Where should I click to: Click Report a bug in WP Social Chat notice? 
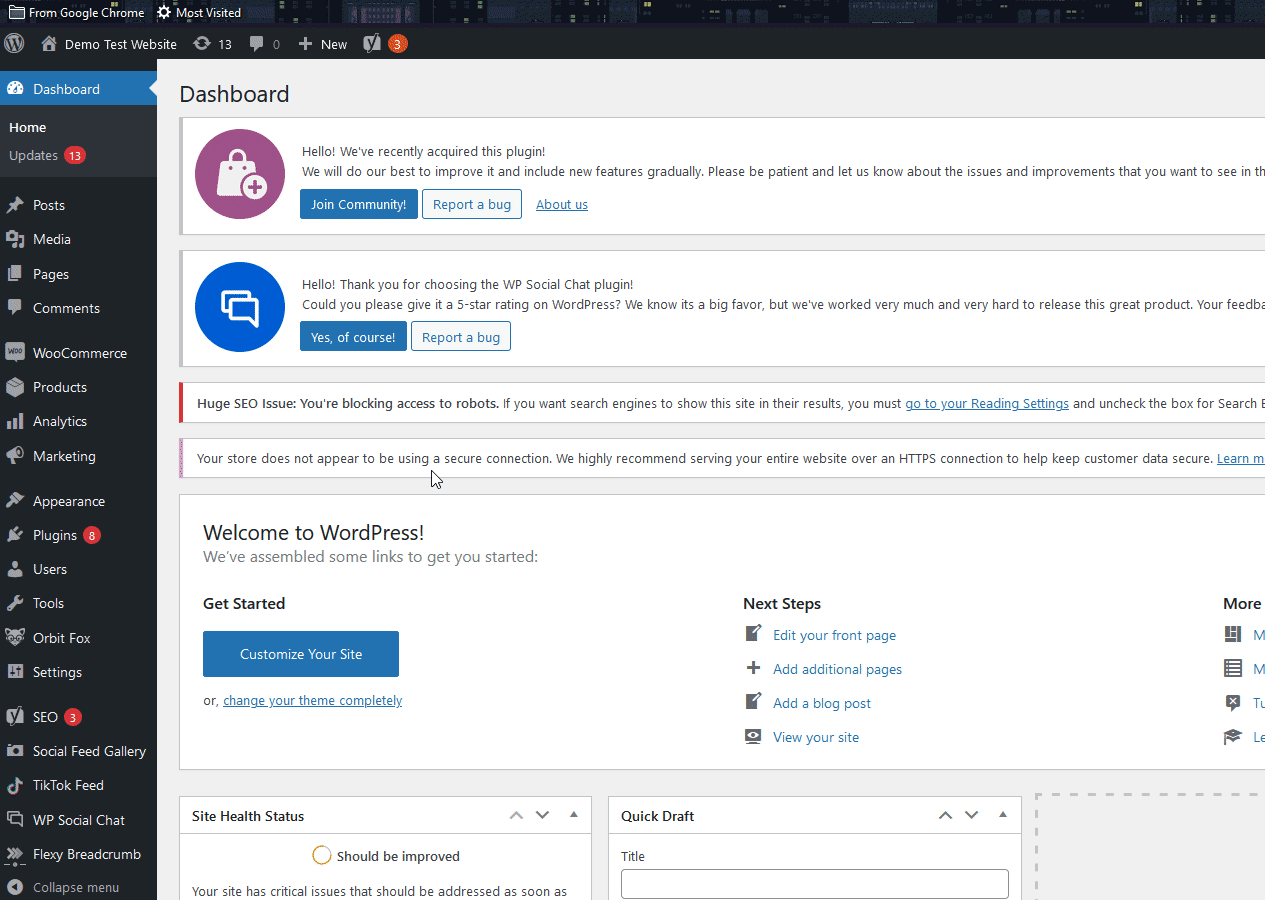(x=461, y=337)
